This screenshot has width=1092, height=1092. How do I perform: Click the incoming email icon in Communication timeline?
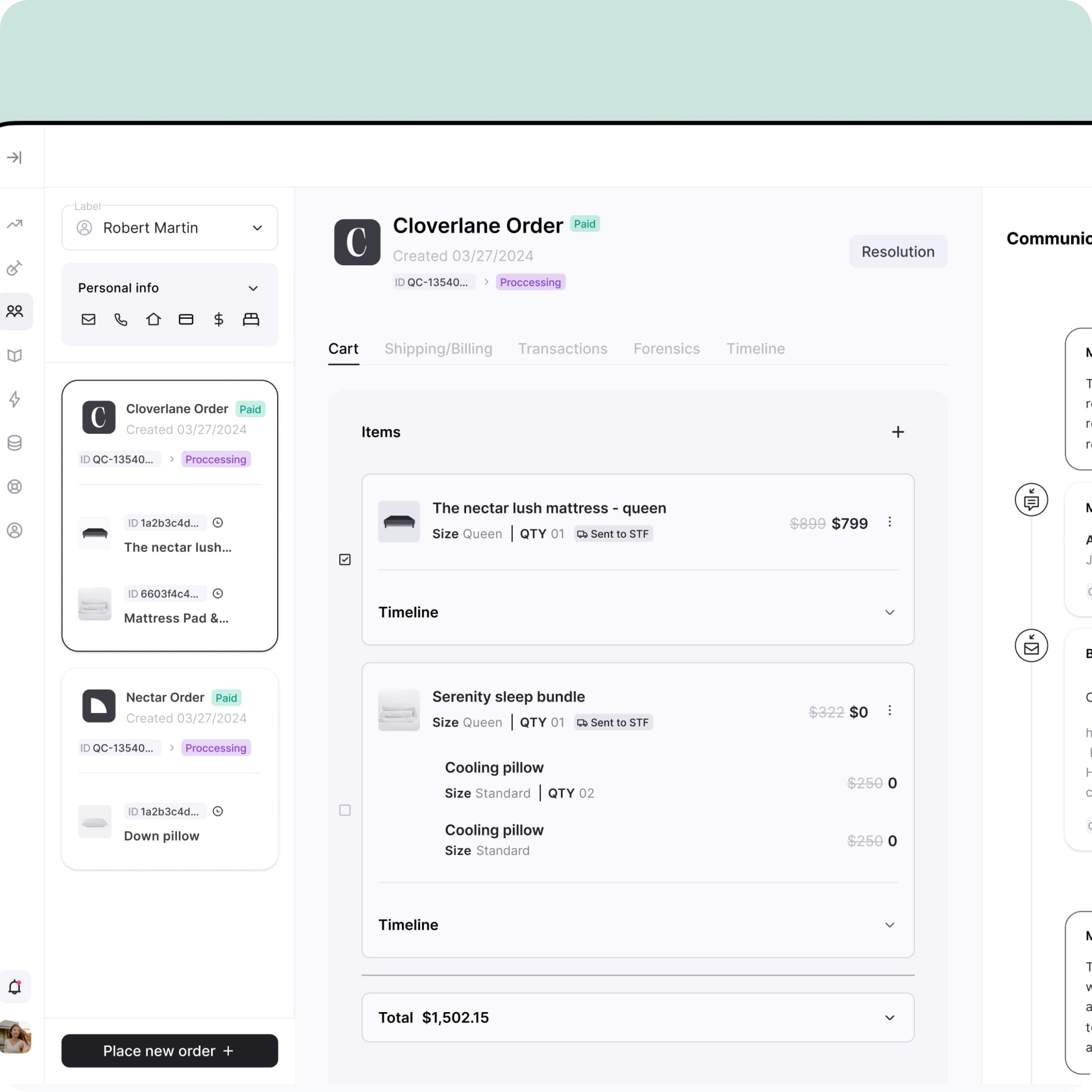(x=1031, y=646)
